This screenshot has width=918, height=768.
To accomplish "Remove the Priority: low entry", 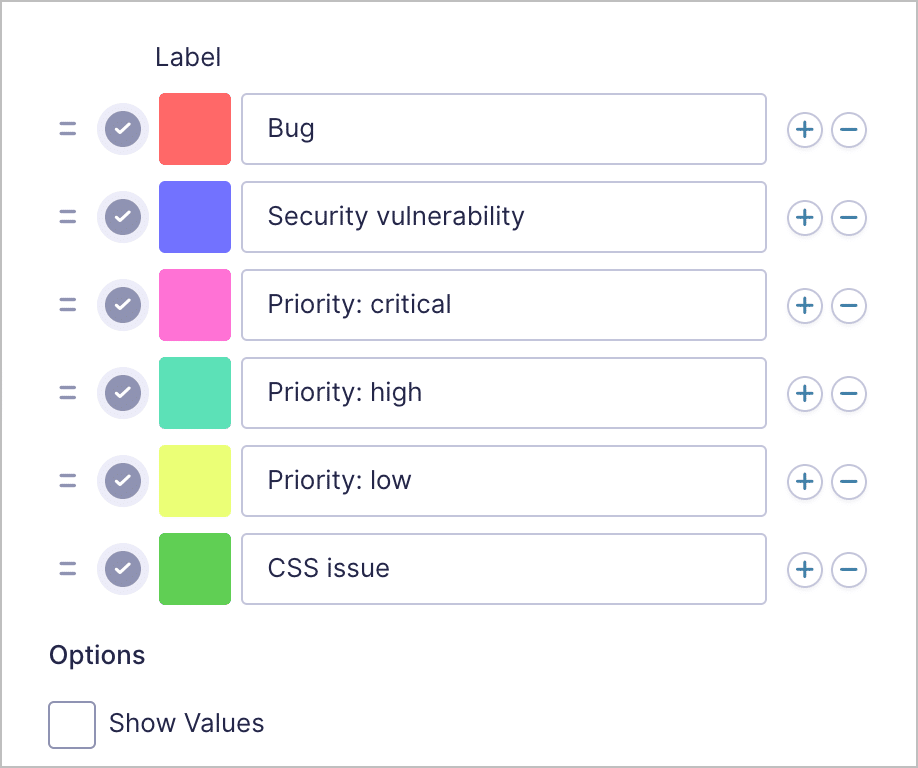I will point(848,481).
